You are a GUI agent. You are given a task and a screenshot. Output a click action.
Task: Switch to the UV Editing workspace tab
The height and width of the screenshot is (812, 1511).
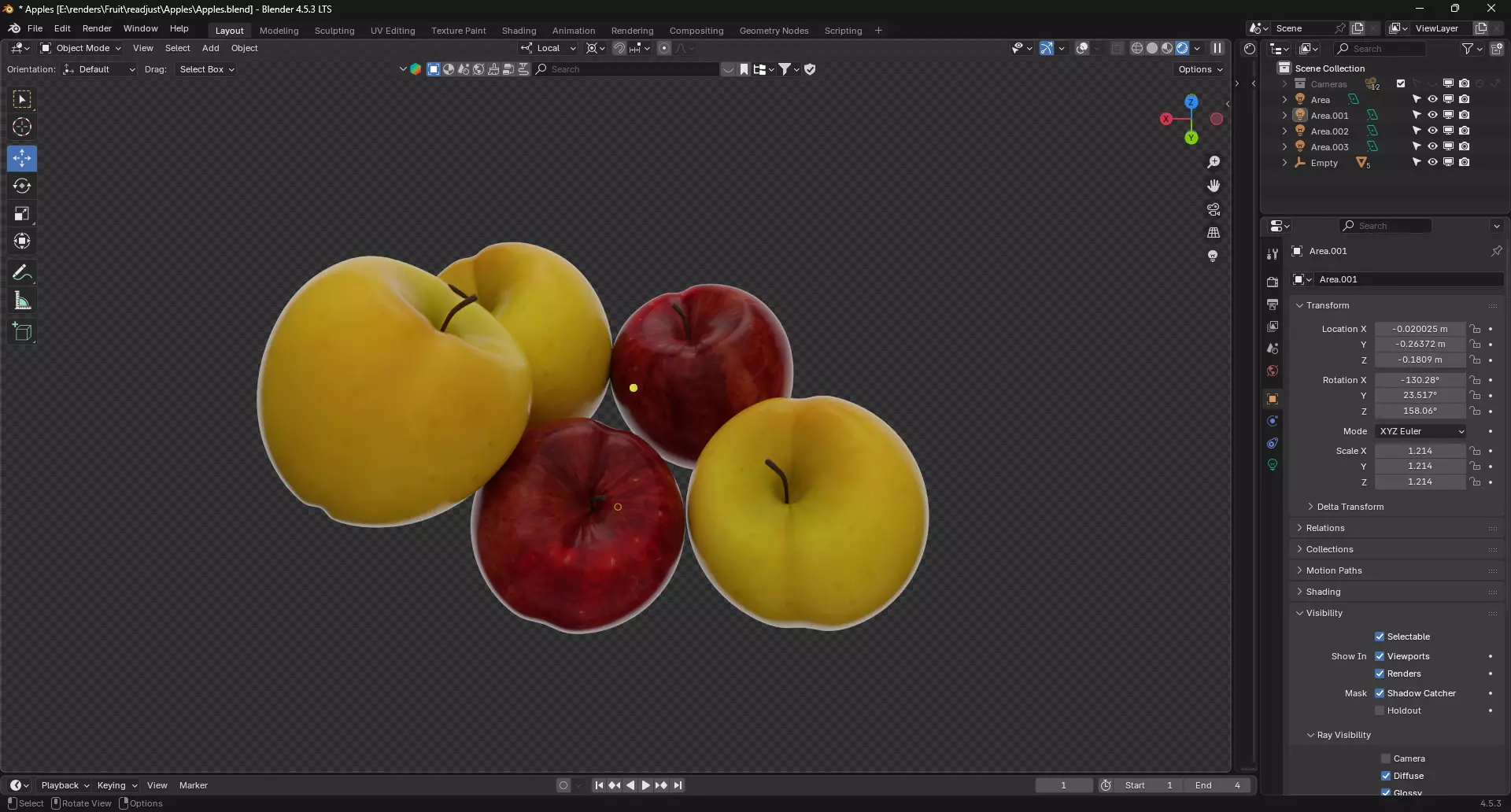pos(393,31)
